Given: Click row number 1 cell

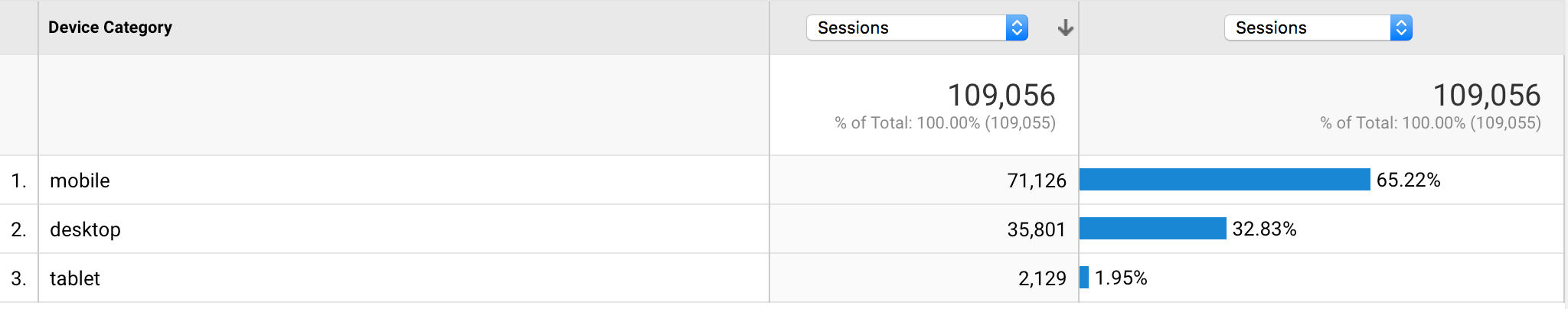Looking at the screenshot, I should [19, 181].
